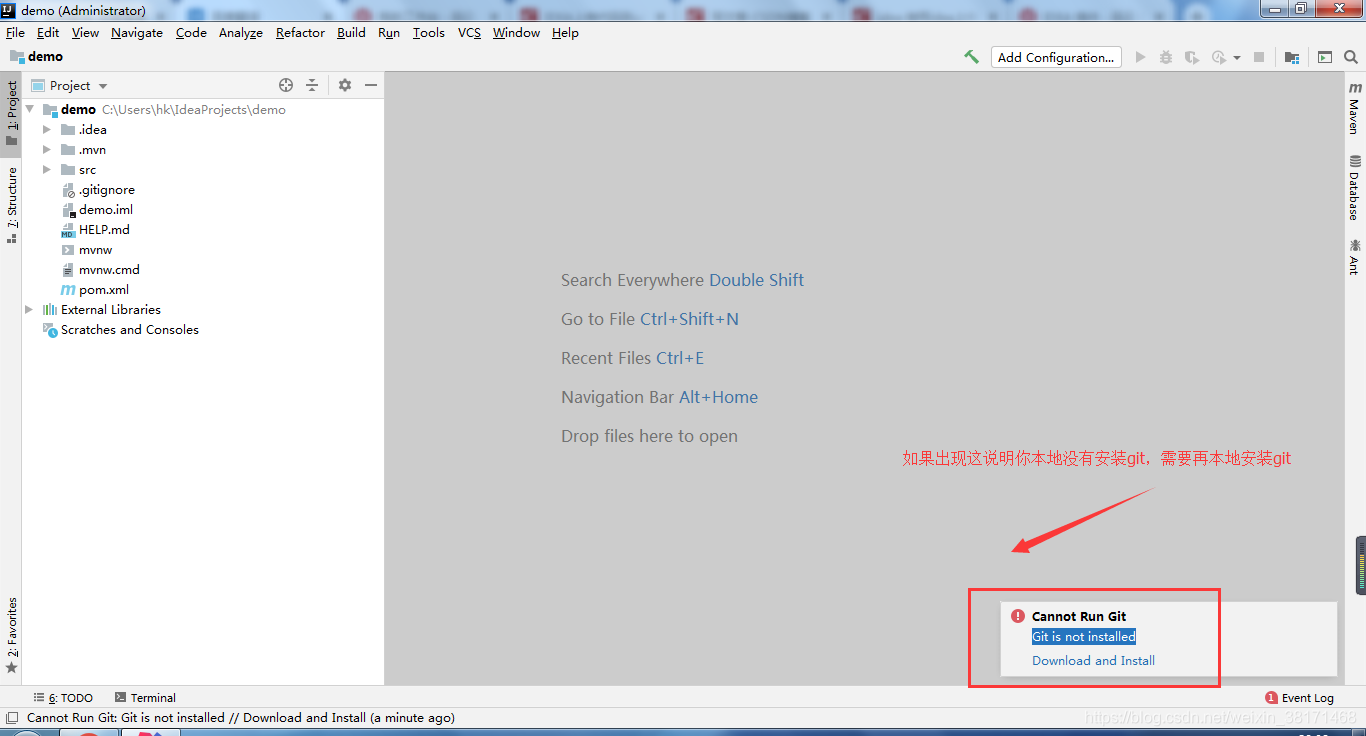Screen dimensions: 1366x736
Task: Select mvnw.cmd file in tree
Action: click(100, 269)
